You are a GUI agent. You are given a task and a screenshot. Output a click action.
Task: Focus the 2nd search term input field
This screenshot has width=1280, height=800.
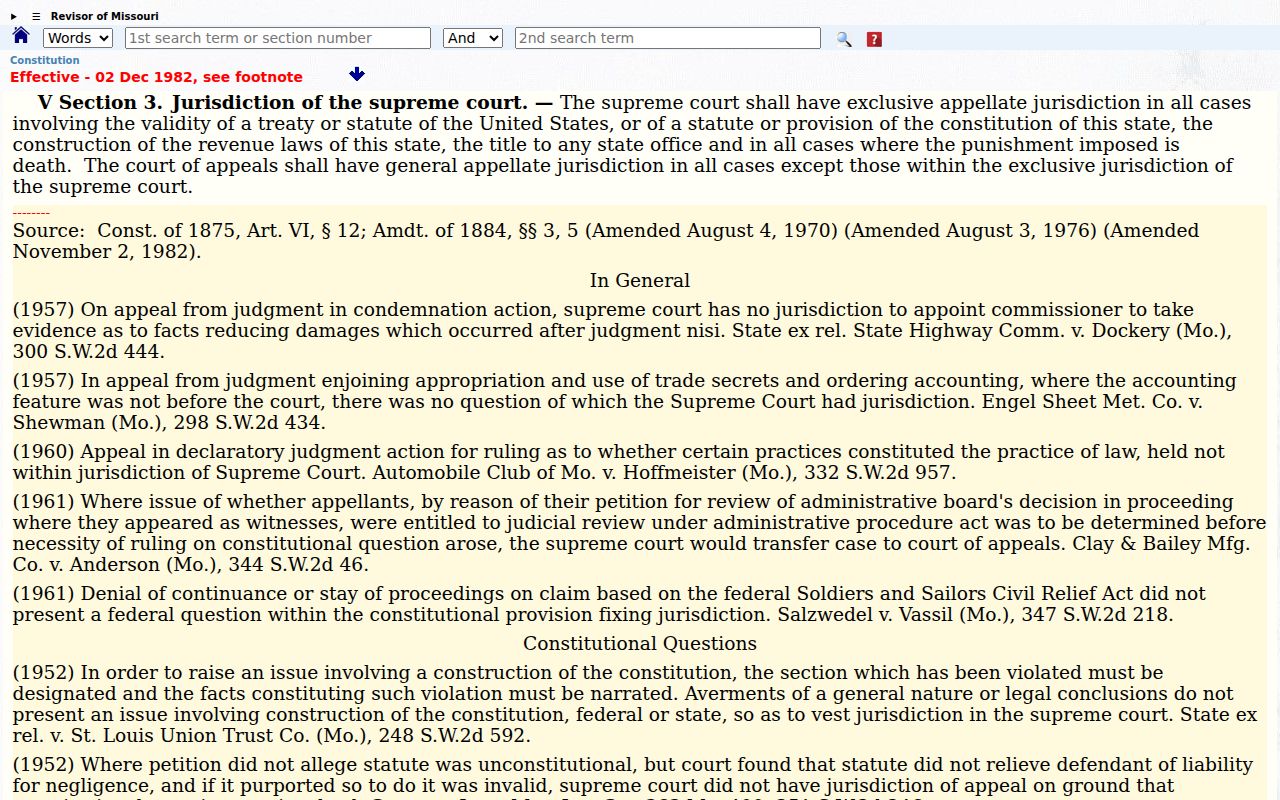668,38
